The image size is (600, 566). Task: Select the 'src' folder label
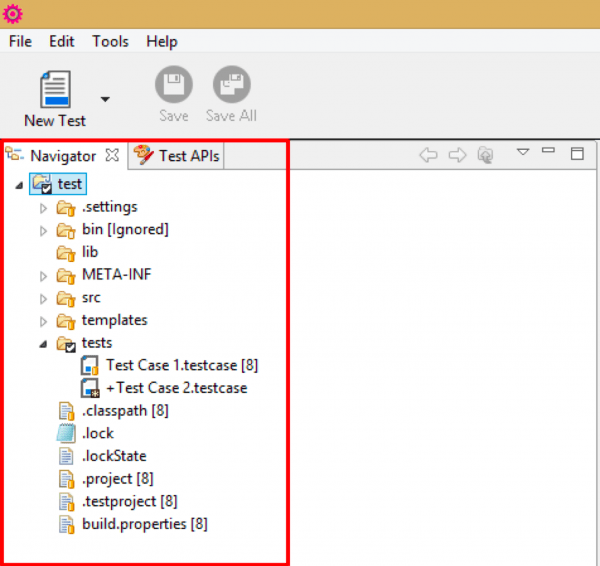91,298
